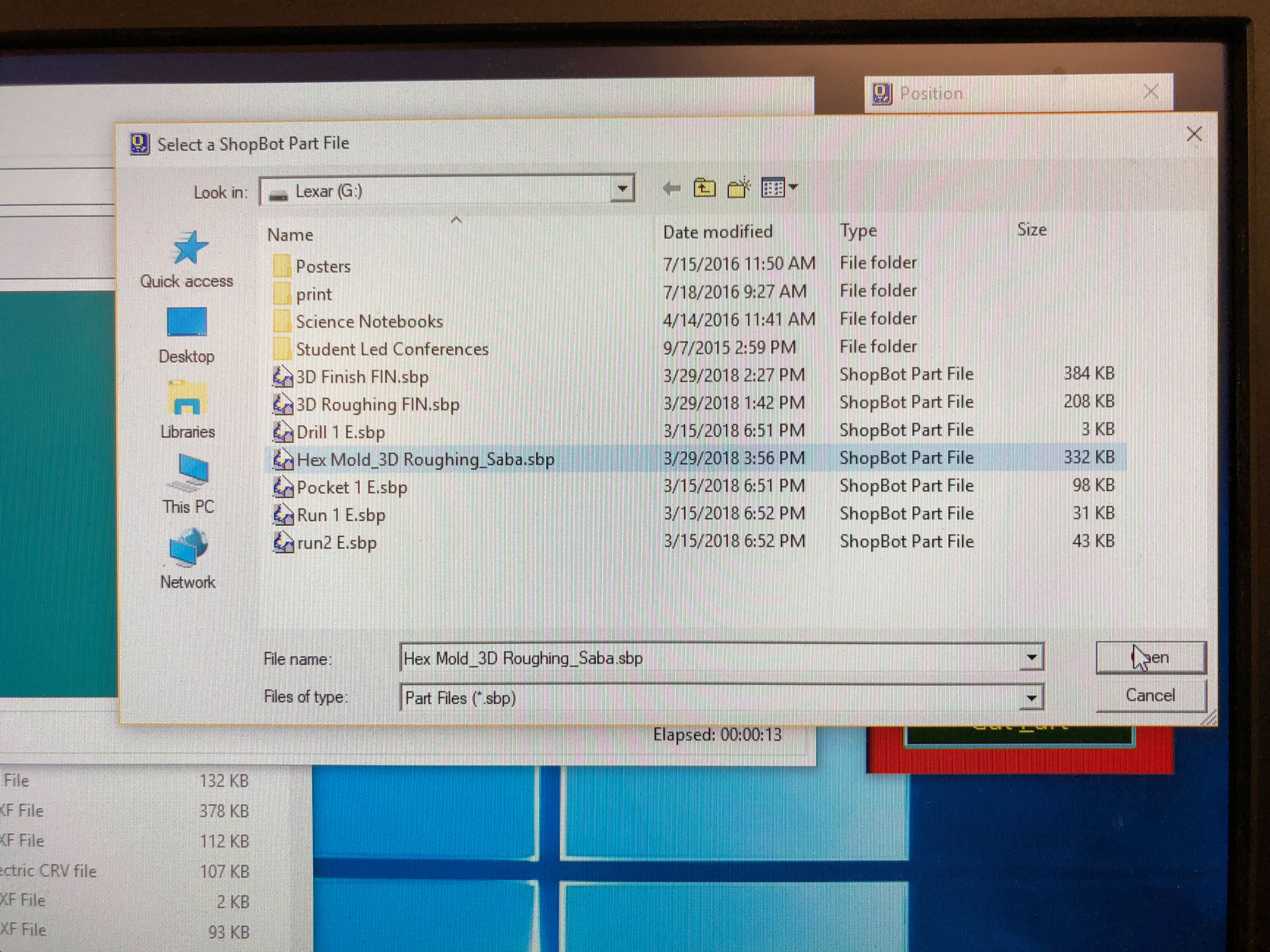Click the 43 KB size cell
The height and width of the screenshot is (952, 1270).
[1093, 541]
